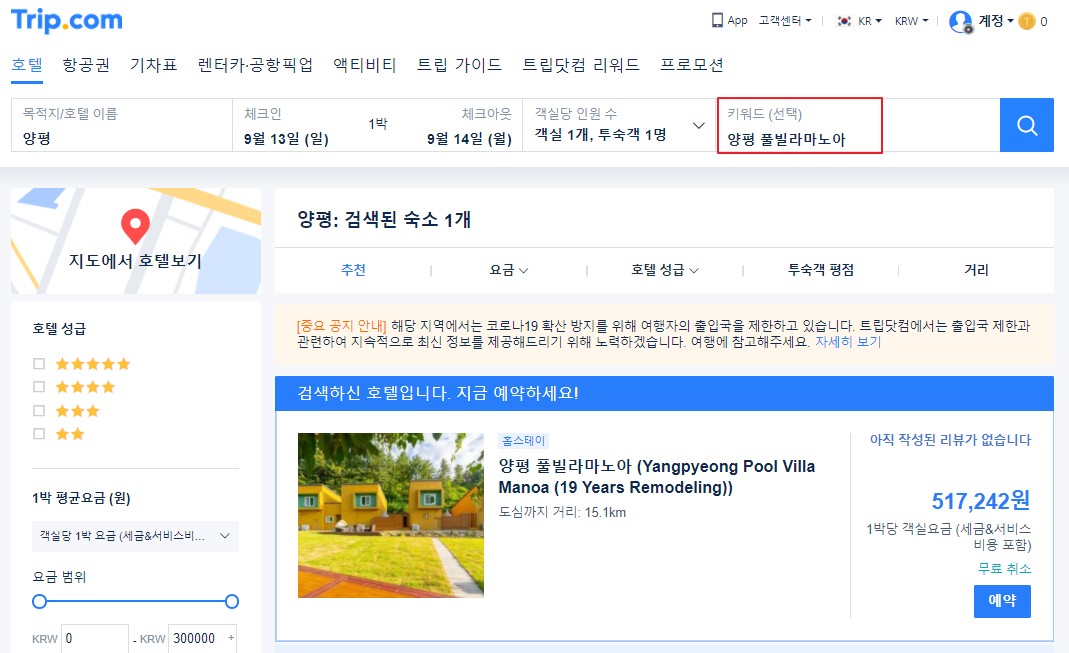The width and height of the screenshot is (1069, 653).
Task: Select the 호텔 tab
Action: click(x=27, y=65)
